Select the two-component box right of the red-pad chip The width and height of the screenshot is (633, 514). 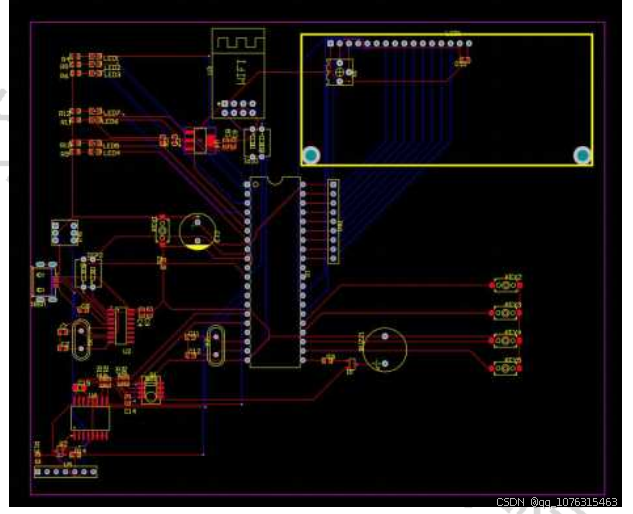pos(257,142)
